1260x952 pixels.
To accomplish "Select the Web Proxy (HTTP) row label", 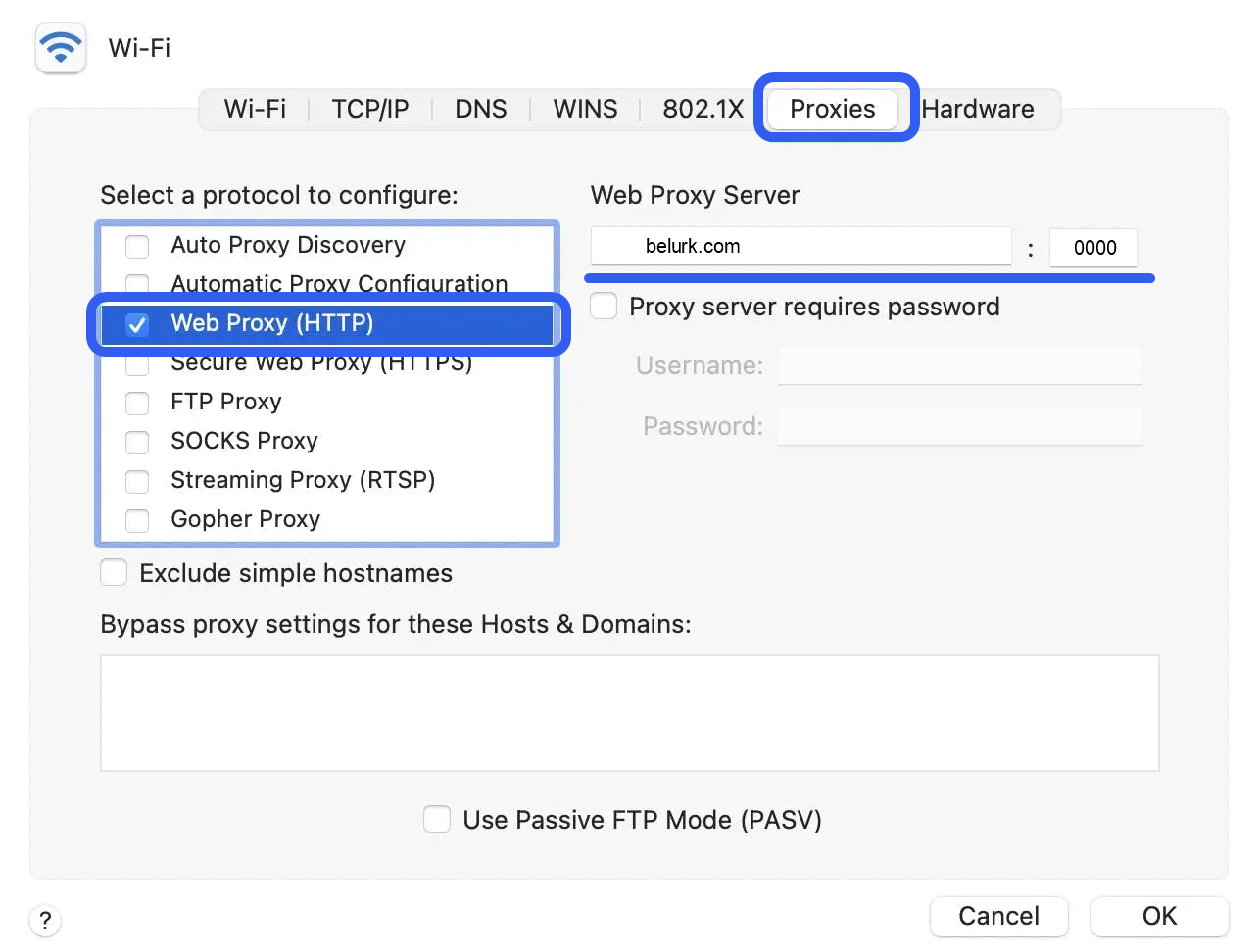I will pyautogui.click(x=272, y=323).
